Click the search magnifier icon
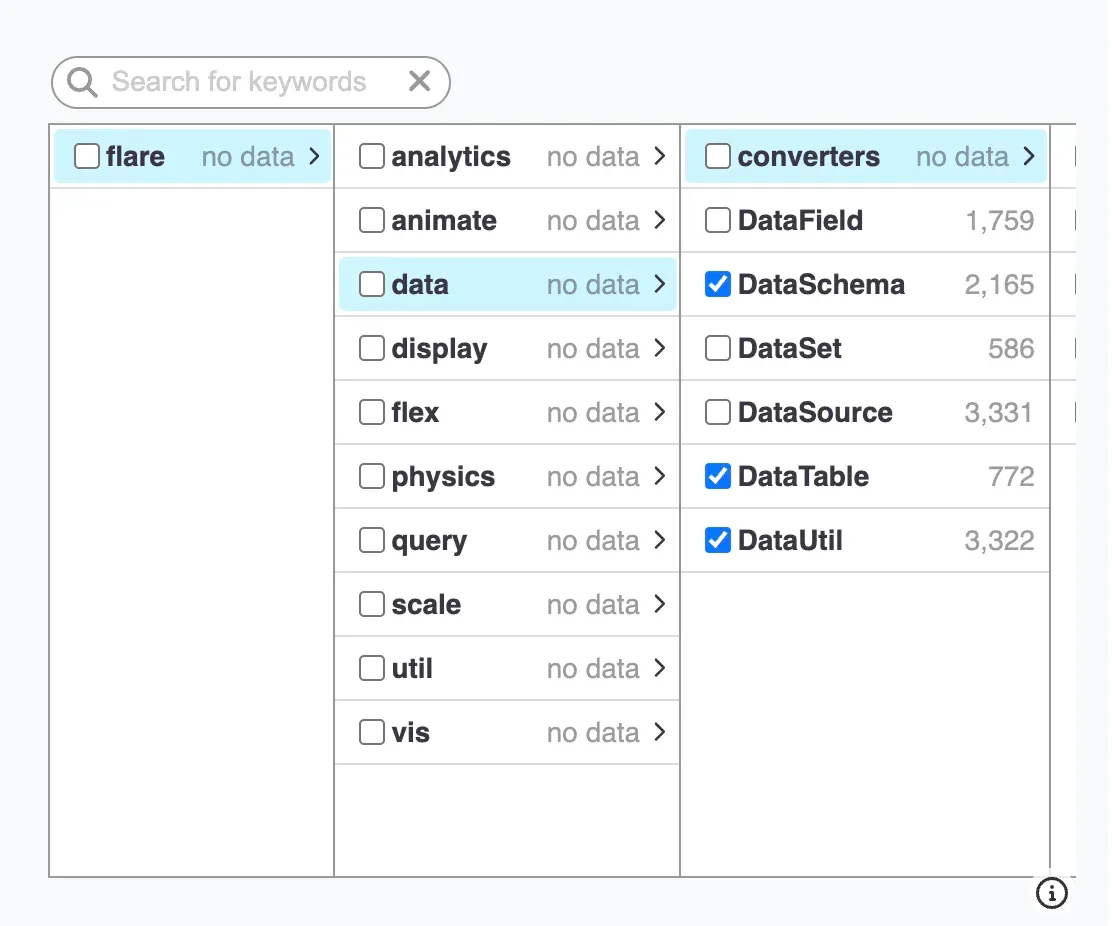This screenshot has height=926, width=1112. 82,82
